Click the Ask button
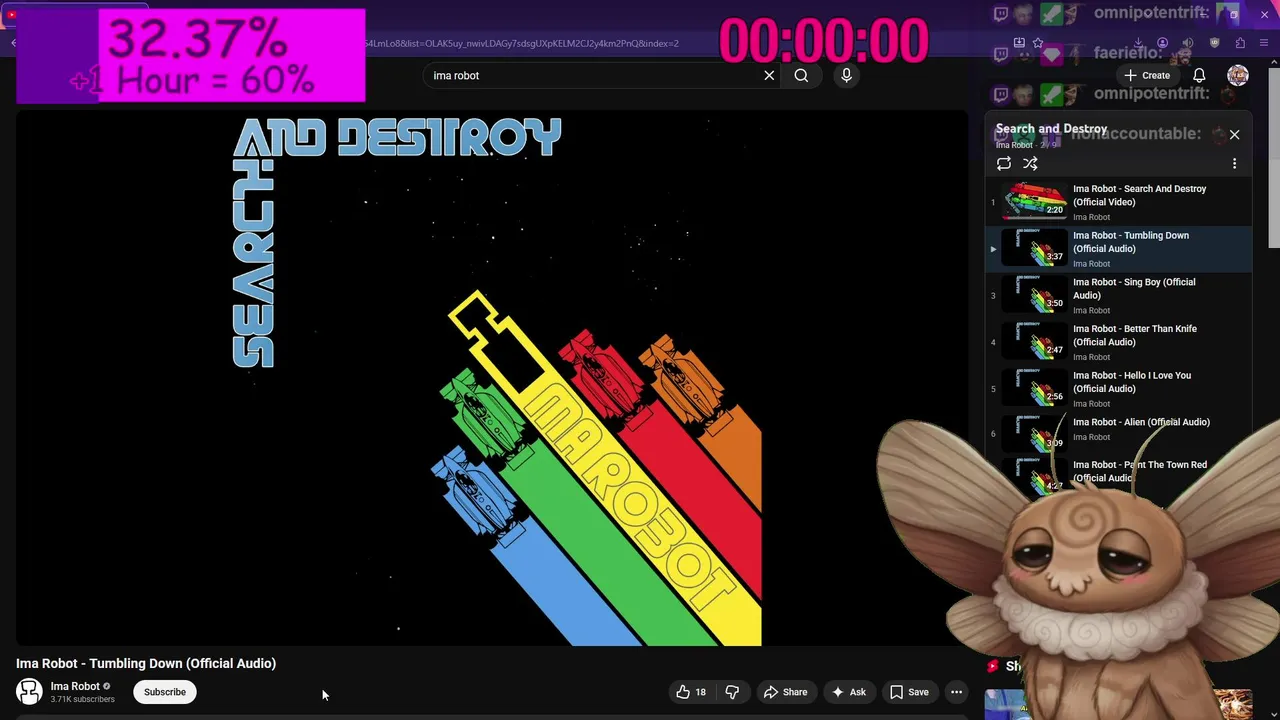This screenshot has height=720, width=1280. point(848,692)
